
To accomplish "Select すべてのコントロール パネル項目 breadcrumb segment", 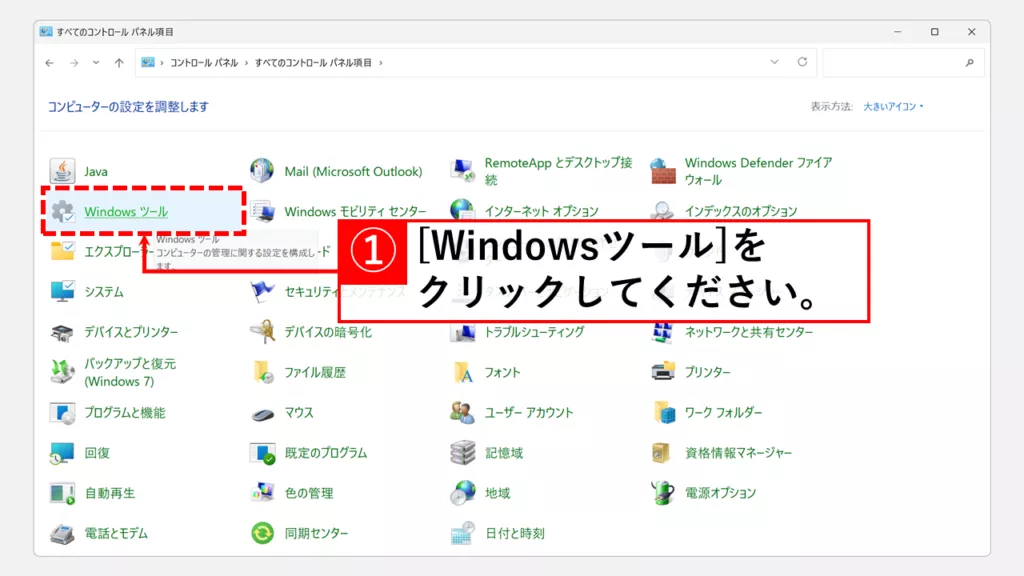I will click(x=312, y=62).
